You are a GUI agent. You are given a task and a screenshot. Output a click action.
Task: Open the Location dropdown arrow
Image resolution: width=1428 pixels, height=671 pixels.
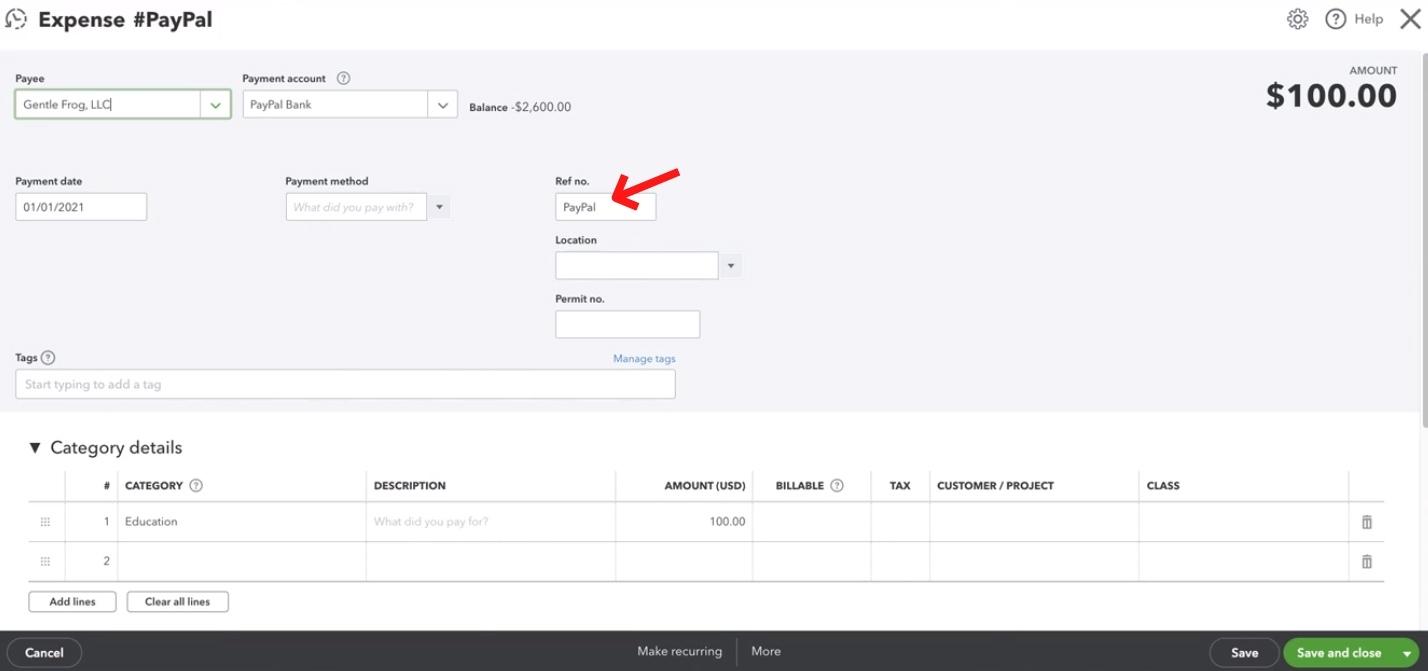click(x=731, y=266)
